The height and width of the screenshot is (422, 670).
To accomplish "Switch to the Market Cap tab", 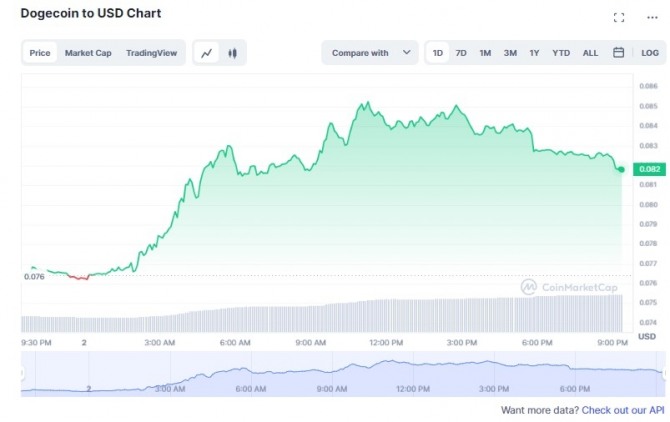I will point(88,53).
